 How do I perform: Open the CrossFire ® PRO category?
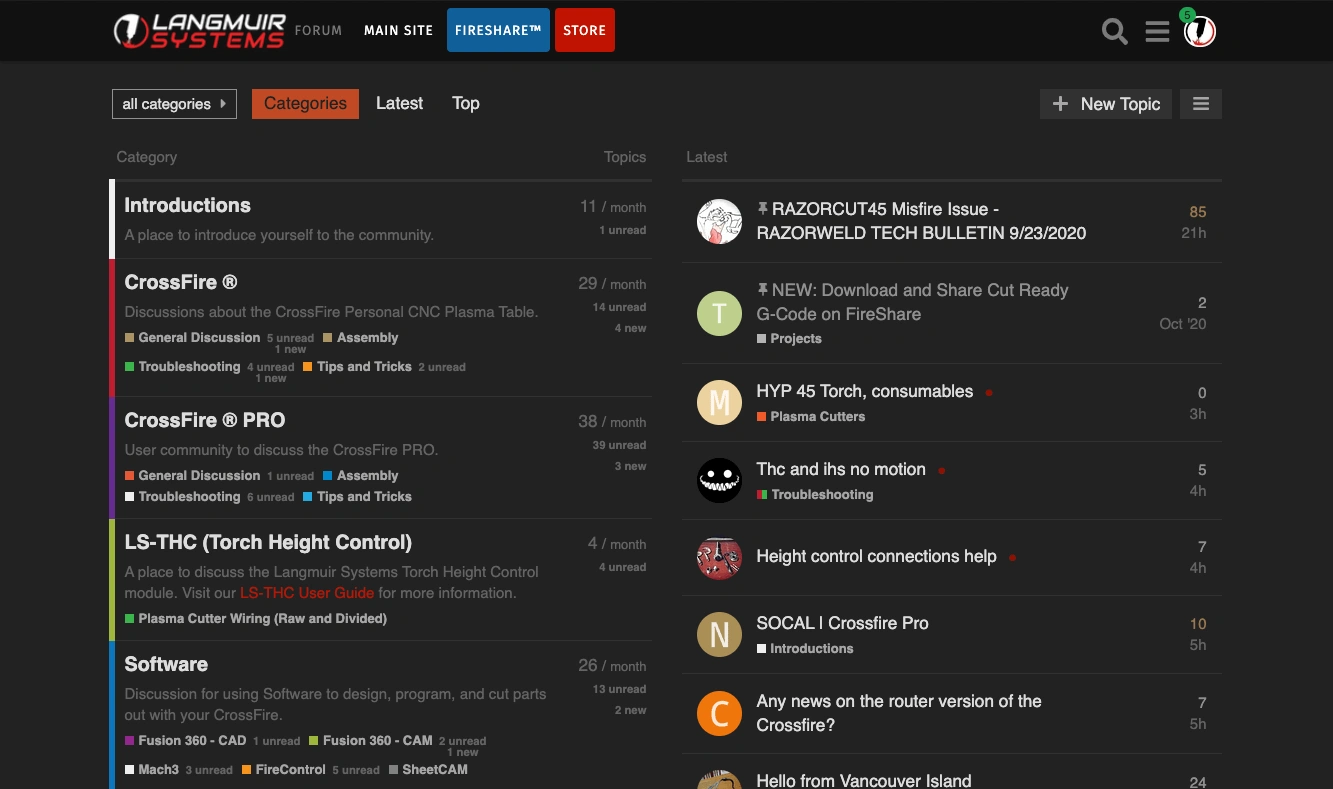point(204,420)
